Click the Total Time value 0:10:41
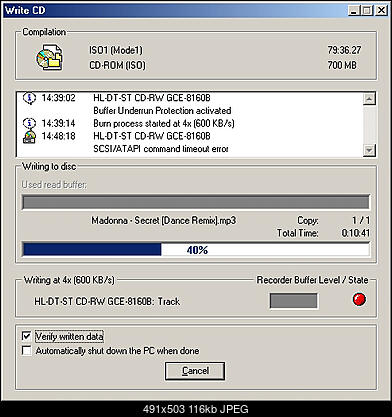This screenshot has width=392, height=417. coord(356,233)
